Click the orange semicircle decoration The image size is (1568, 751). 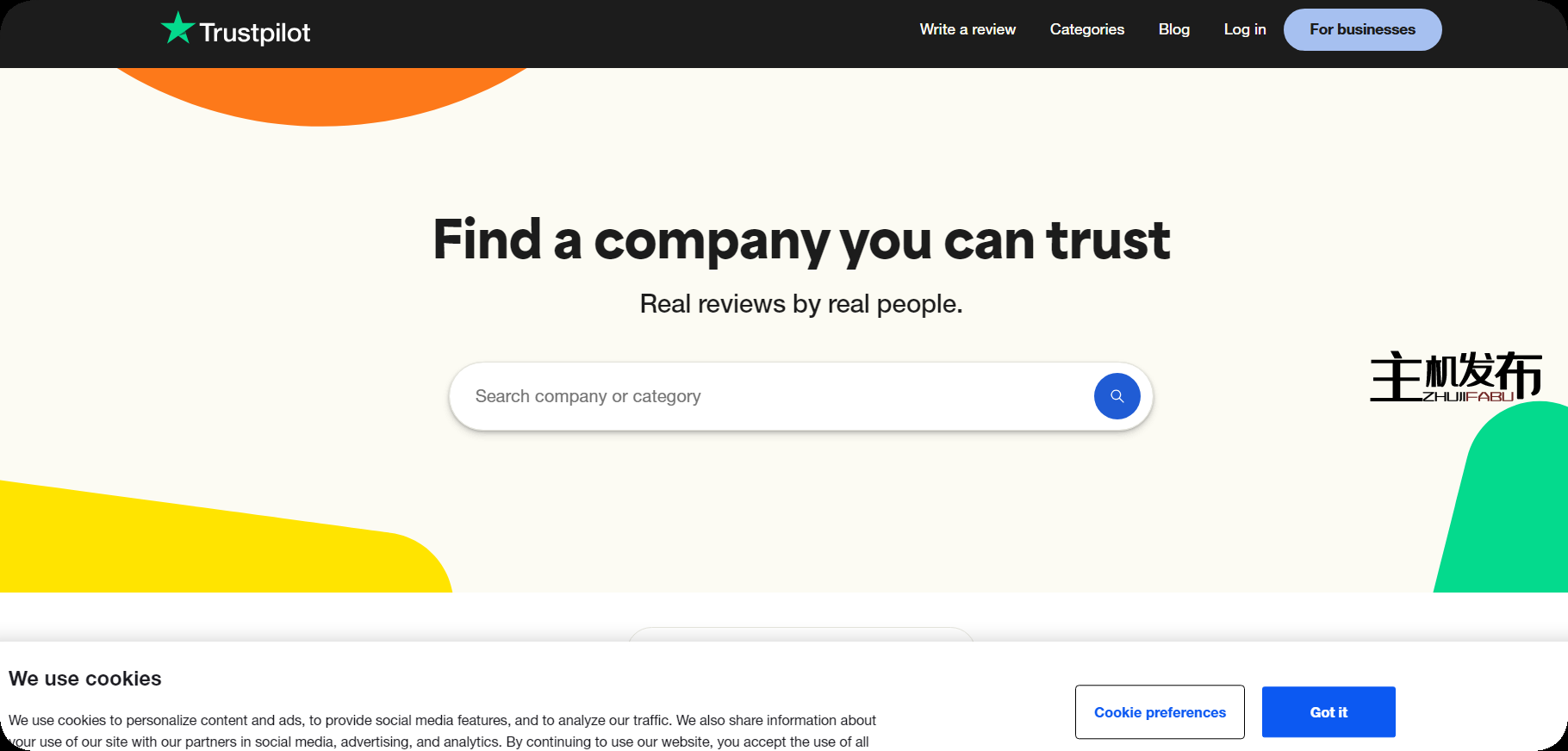tap(323, 96)
